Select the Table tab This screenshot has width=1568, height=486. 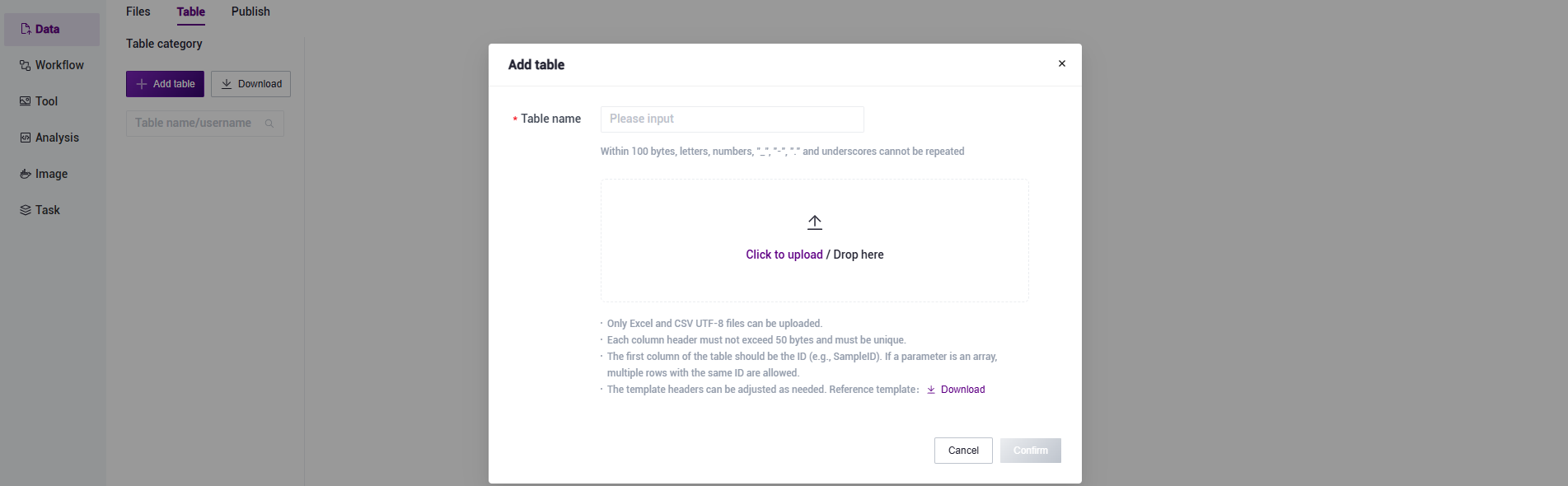[191, 12]
